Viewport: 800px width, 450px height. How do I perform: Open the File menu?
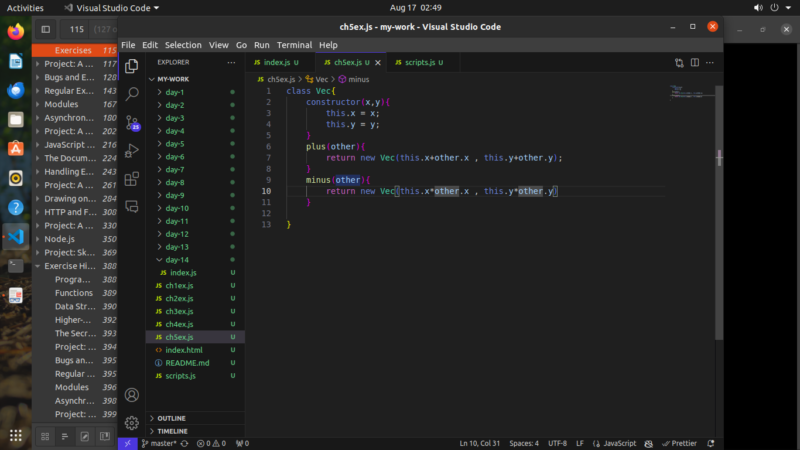128,45
